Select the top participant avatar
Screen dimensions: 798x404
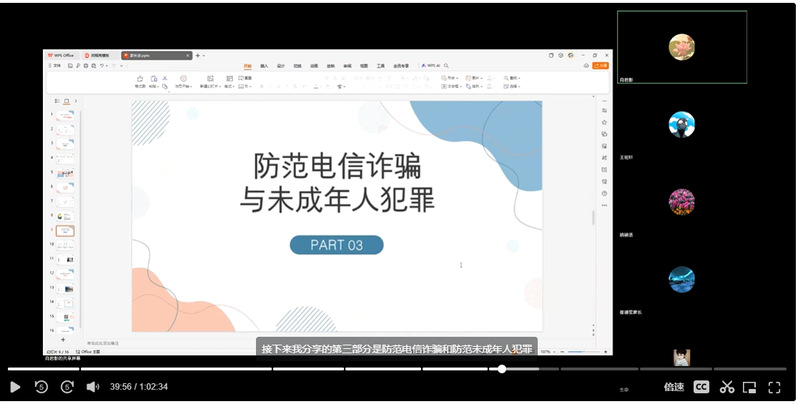(x=681, y=47)
